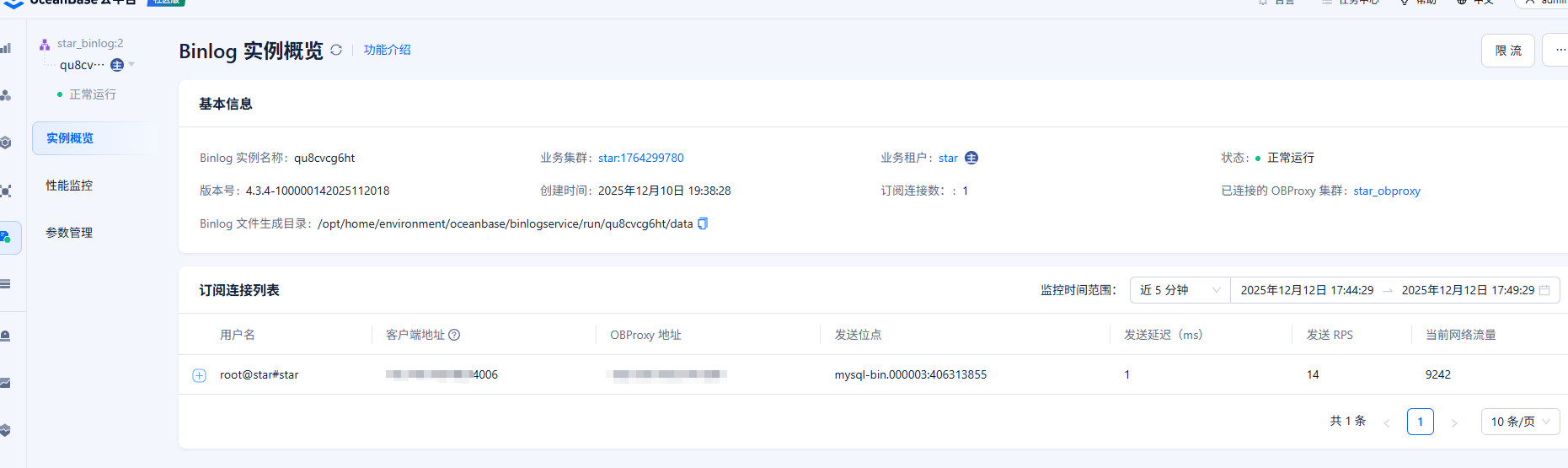Click the tenant icon next to star
This screenshot has width=1568, height=468.
tap(971, 158)
